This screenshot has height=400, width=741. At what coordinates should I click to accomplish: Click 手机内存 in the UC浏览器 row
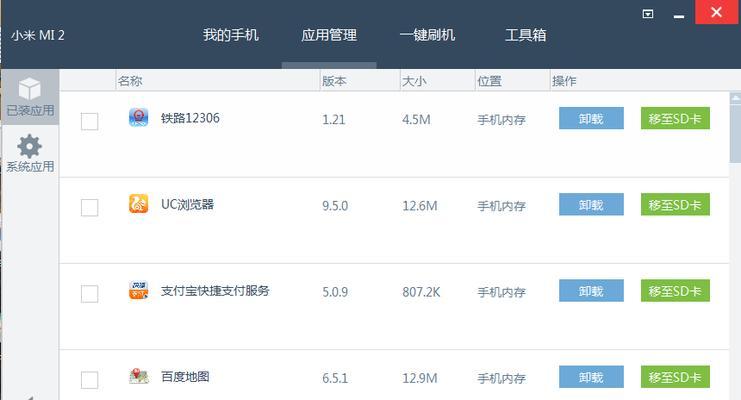tap(501, 206)
